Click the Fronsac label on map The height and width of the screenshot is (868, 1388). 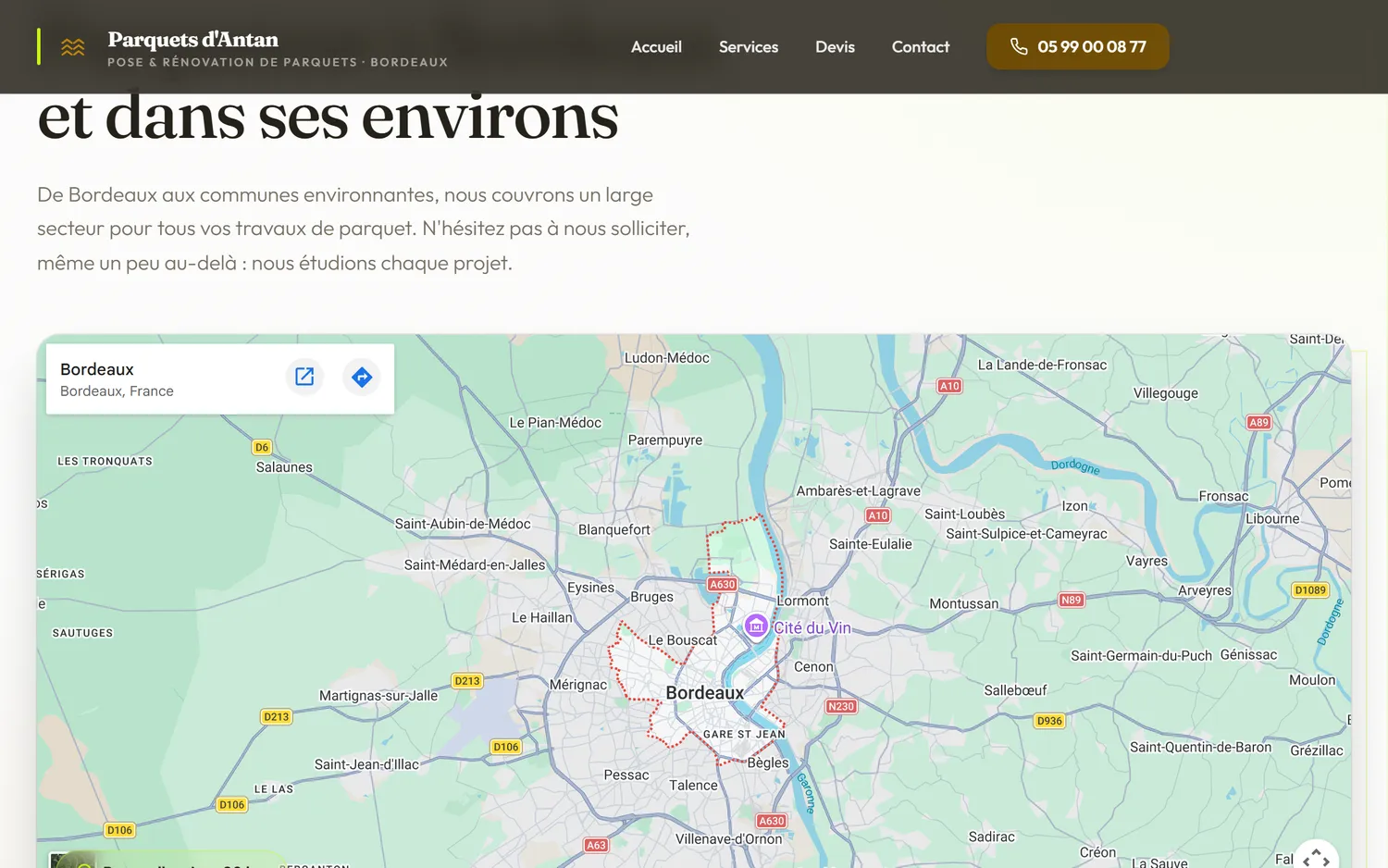click(1223, 497)
